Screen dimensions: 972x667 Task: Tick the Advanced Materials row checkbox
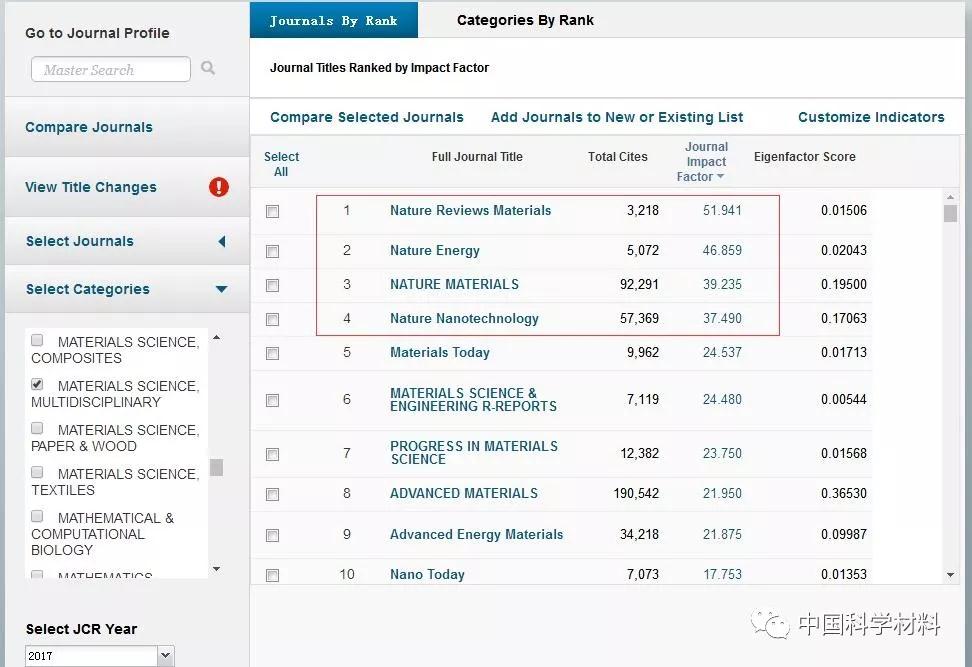272,494
